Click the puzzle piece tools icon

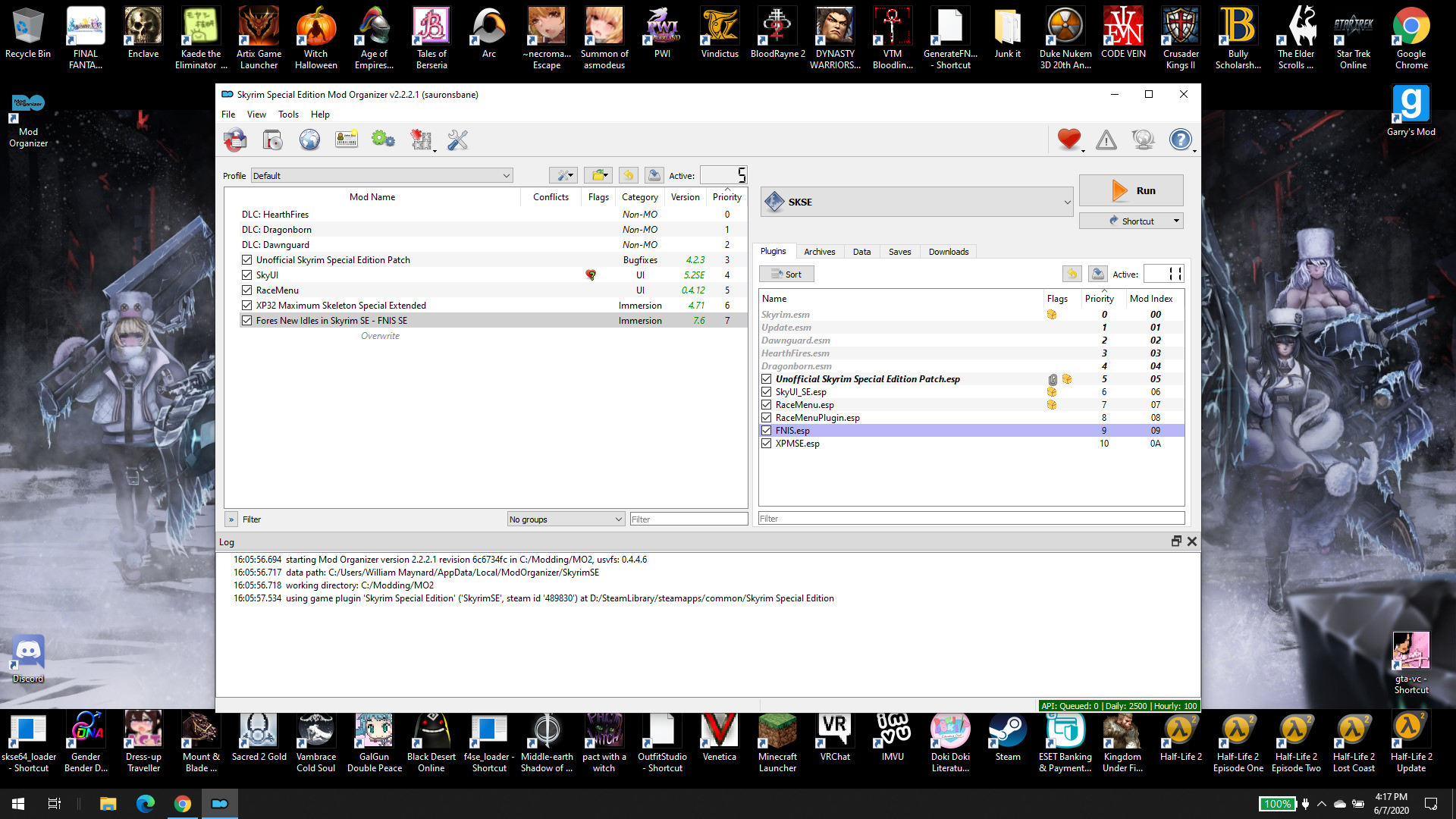(x=421, y=140)
